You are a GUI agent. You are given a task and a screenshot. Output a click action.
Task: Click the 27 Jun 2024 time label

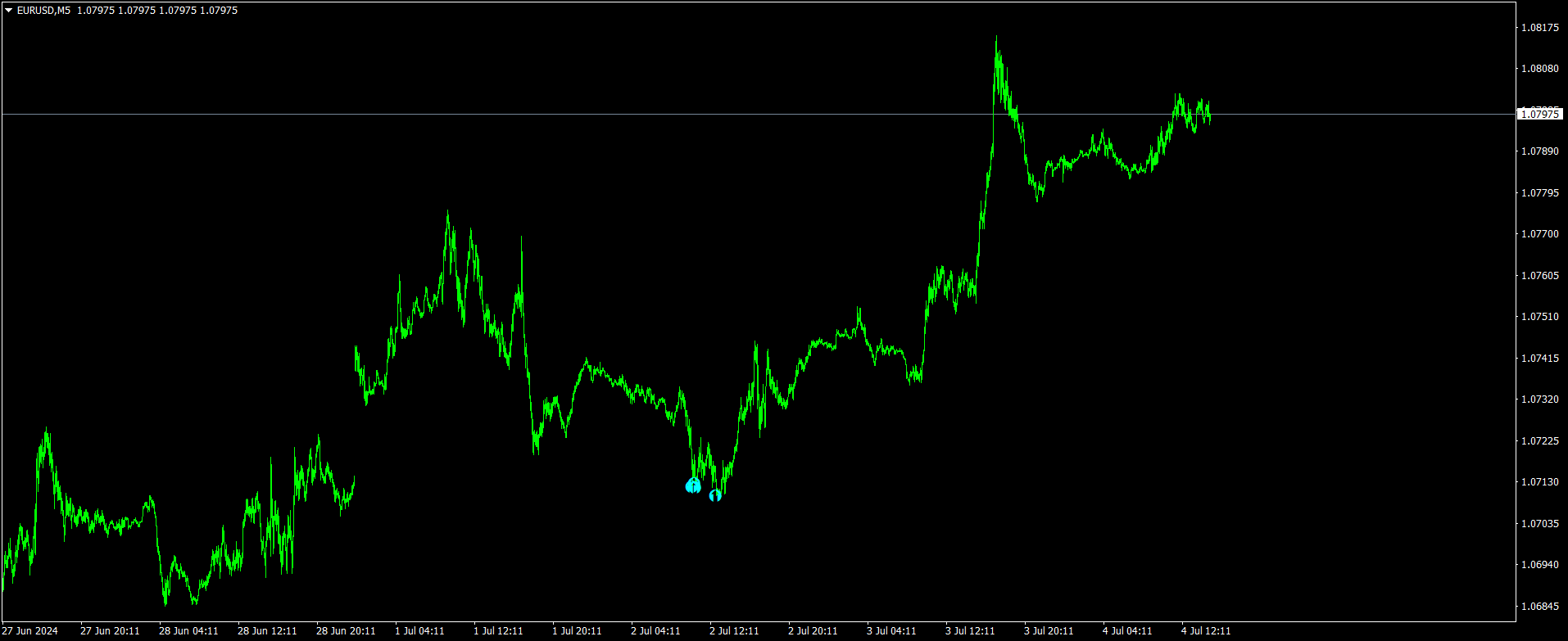tap(30, 631)
